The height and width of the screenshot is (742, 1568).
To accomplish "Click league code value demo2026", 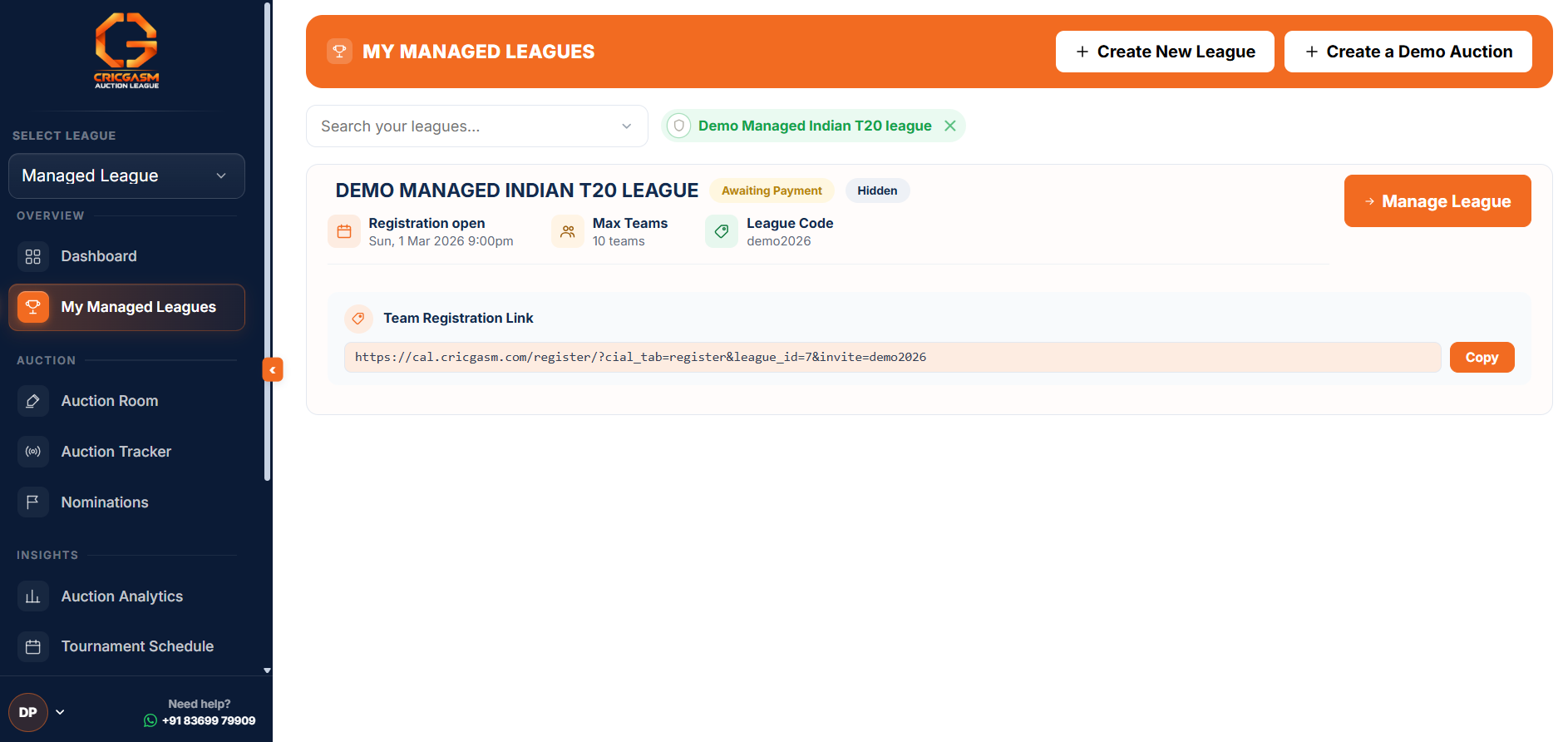I will [x=779, y=241].
